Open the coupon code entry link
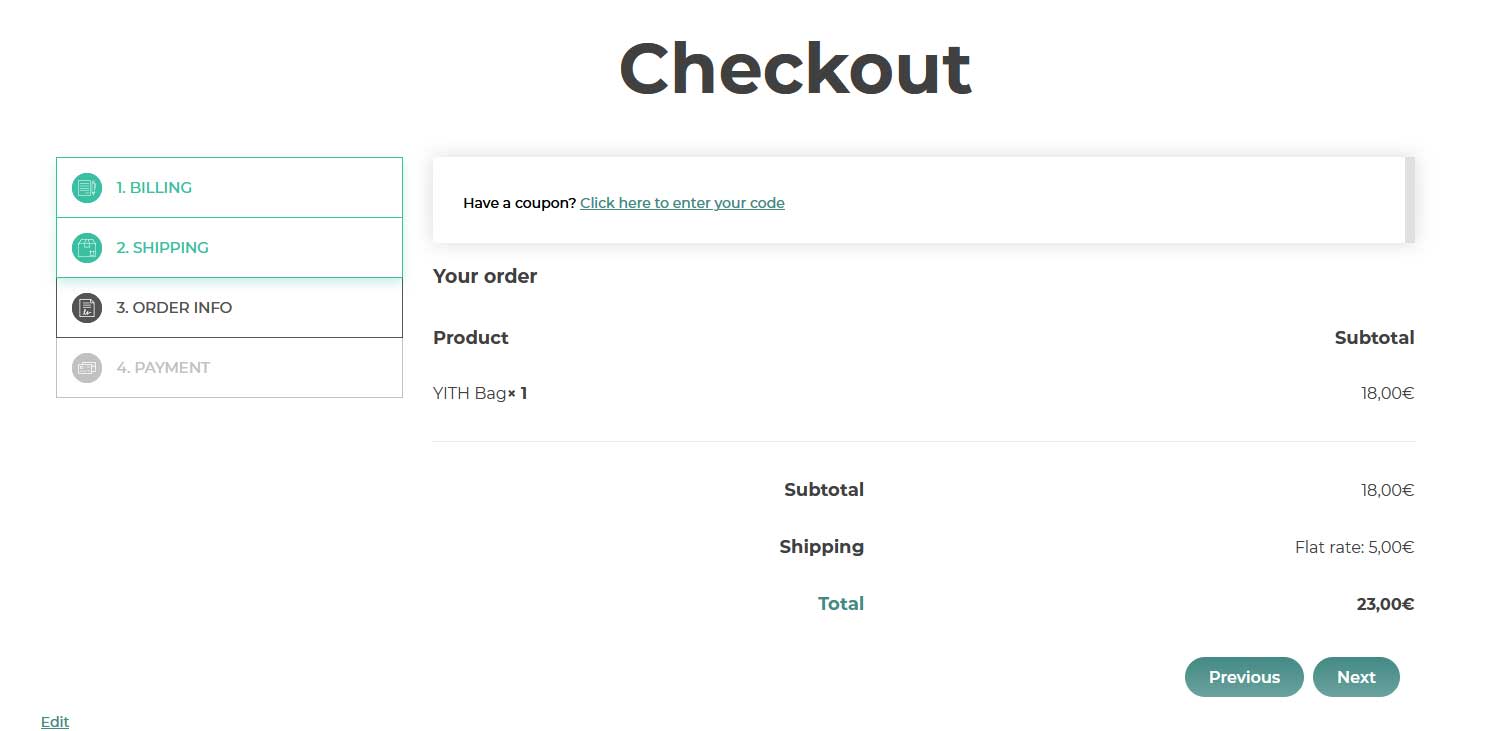Viewport: 1510px width, 731px height. pyautogui.click(x=682, y=203)
